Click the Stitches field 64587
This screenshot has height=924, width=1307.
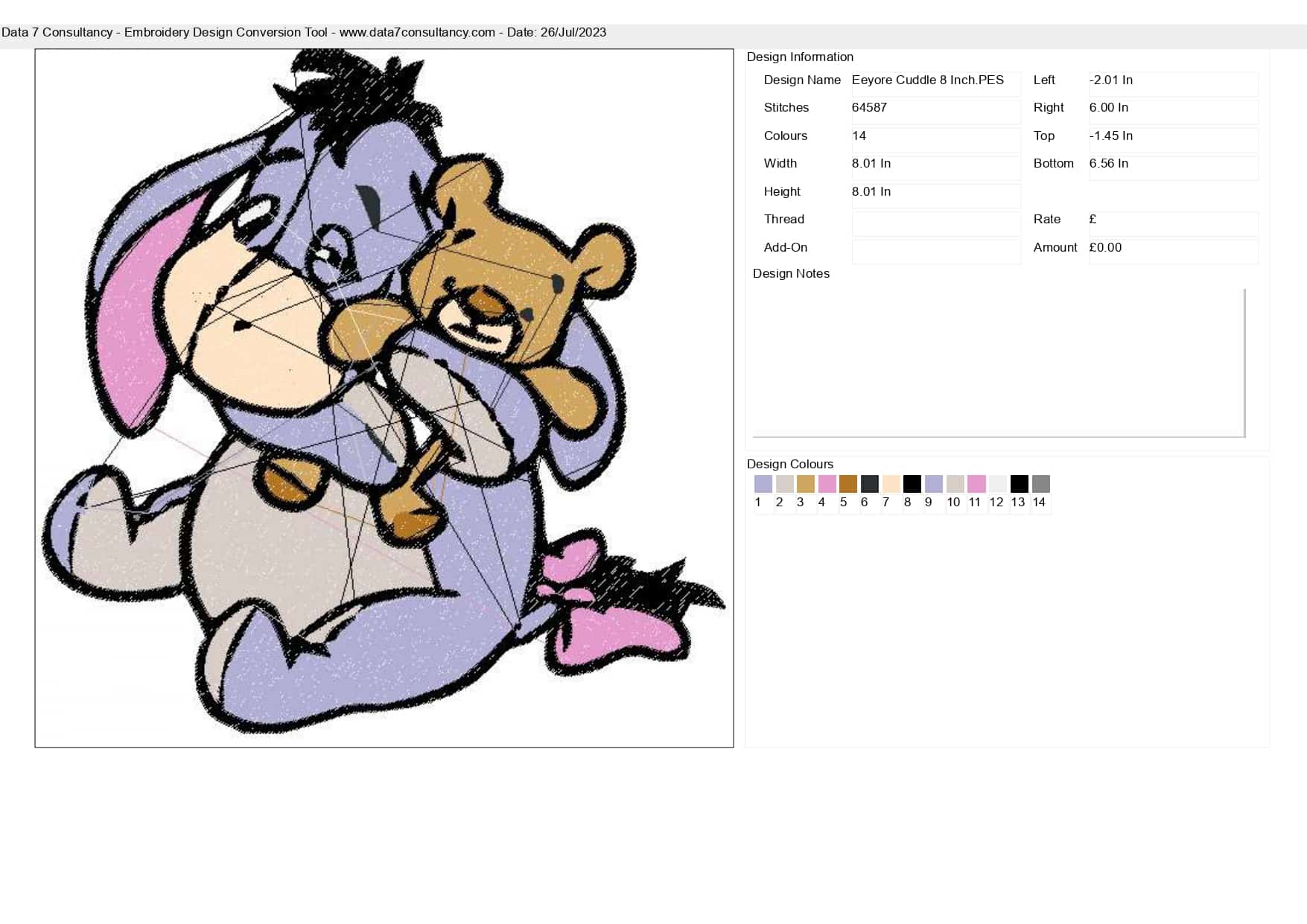point(936,112)
